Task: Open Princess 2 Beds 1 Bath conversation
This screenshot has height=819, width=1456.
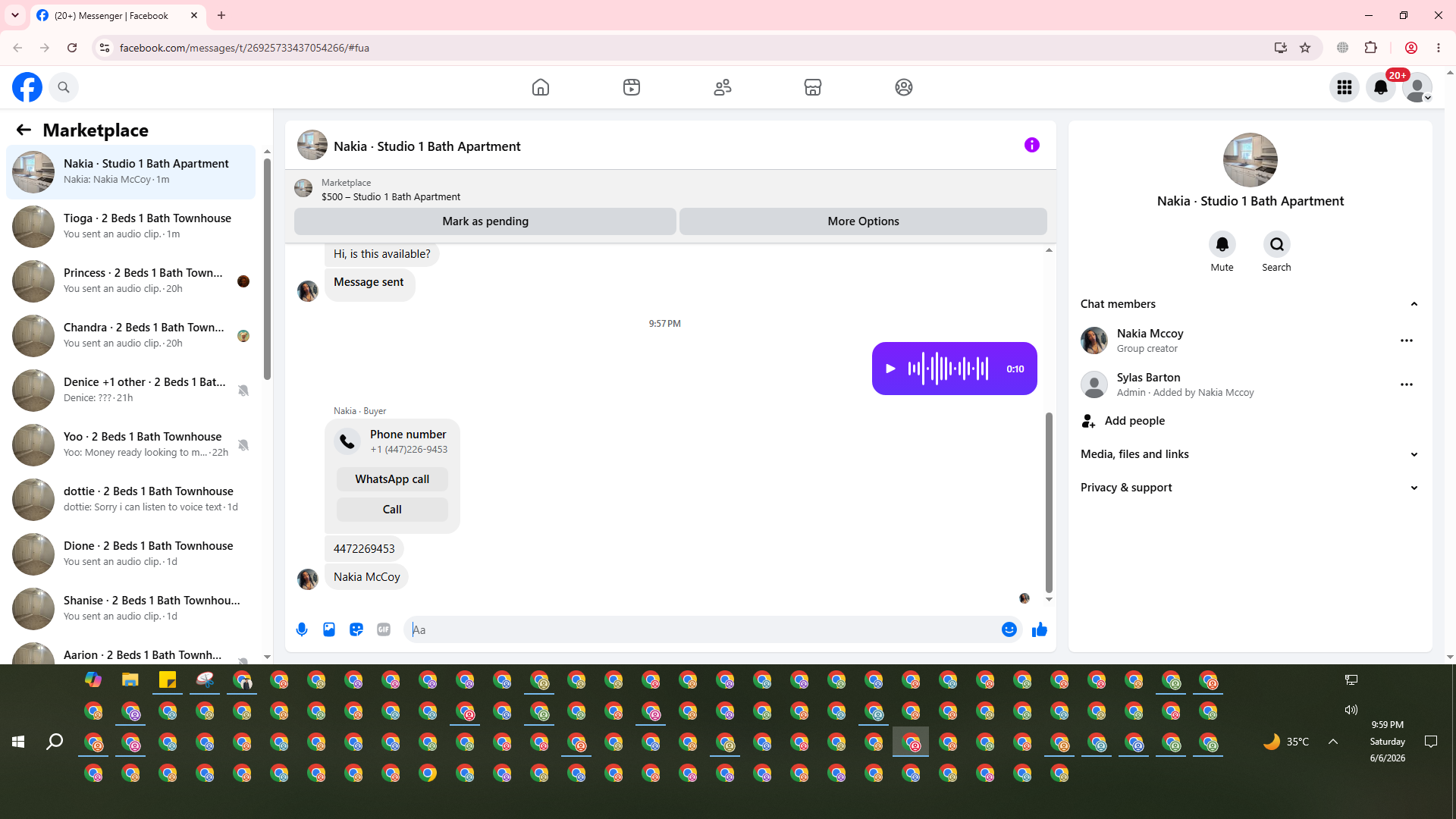Action: coord(130,281)
